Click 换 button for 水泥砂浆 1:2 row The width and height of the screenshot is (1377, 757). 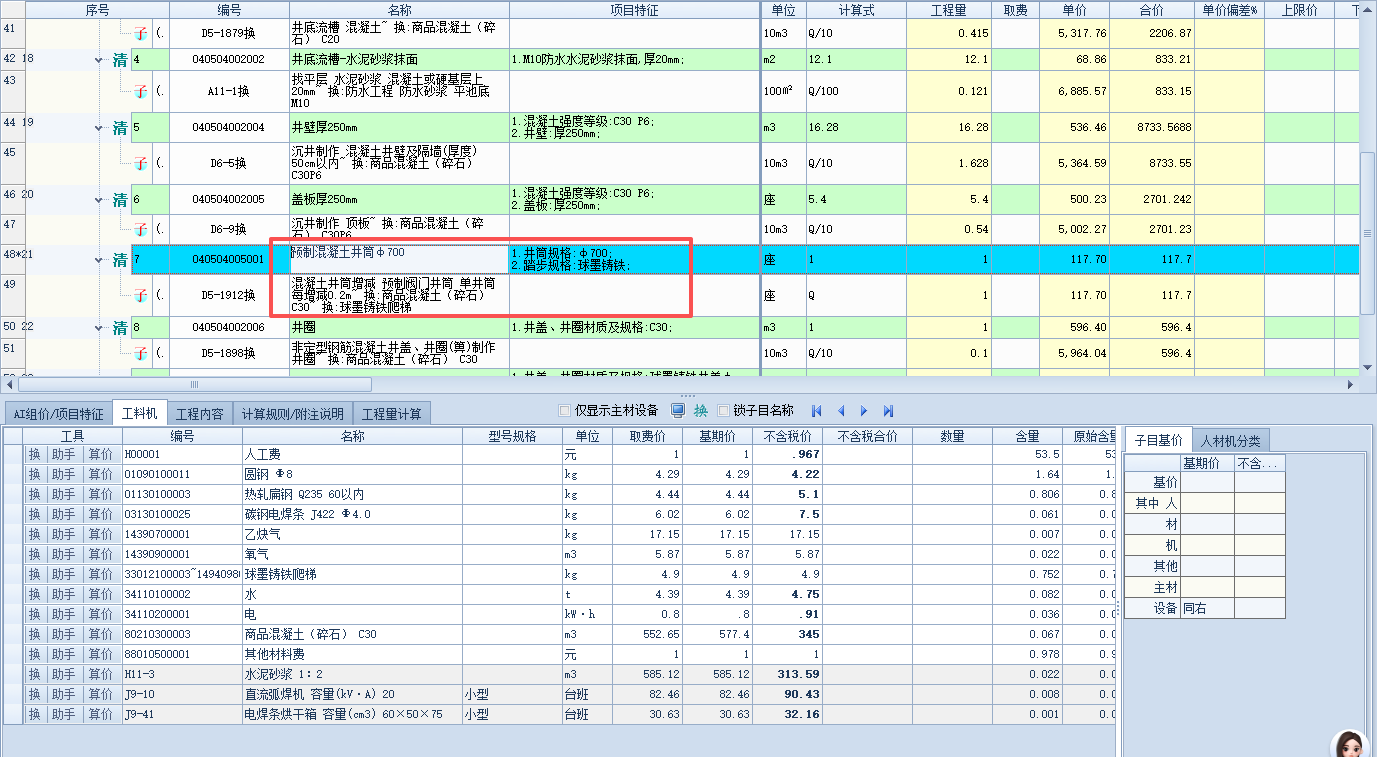tap(34, 674)
